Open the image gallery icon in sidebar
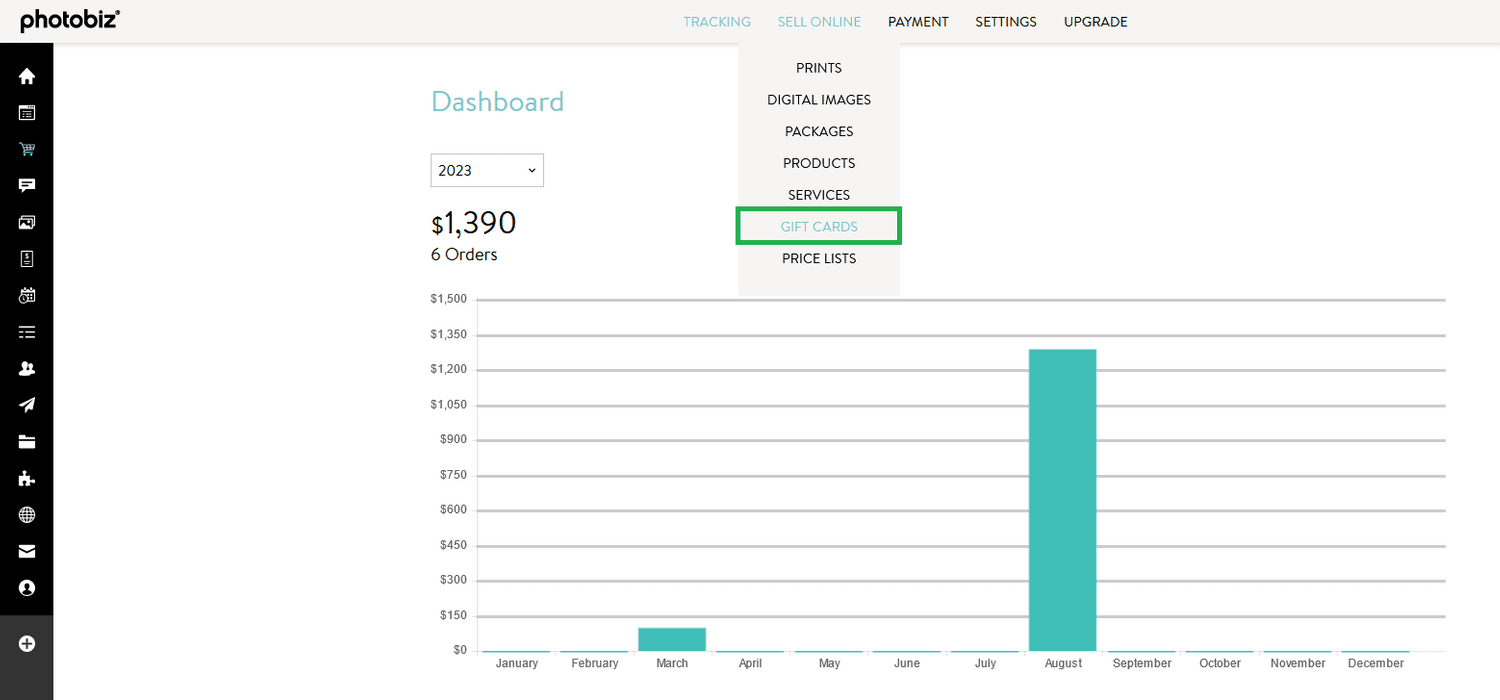 coord(27,223)
